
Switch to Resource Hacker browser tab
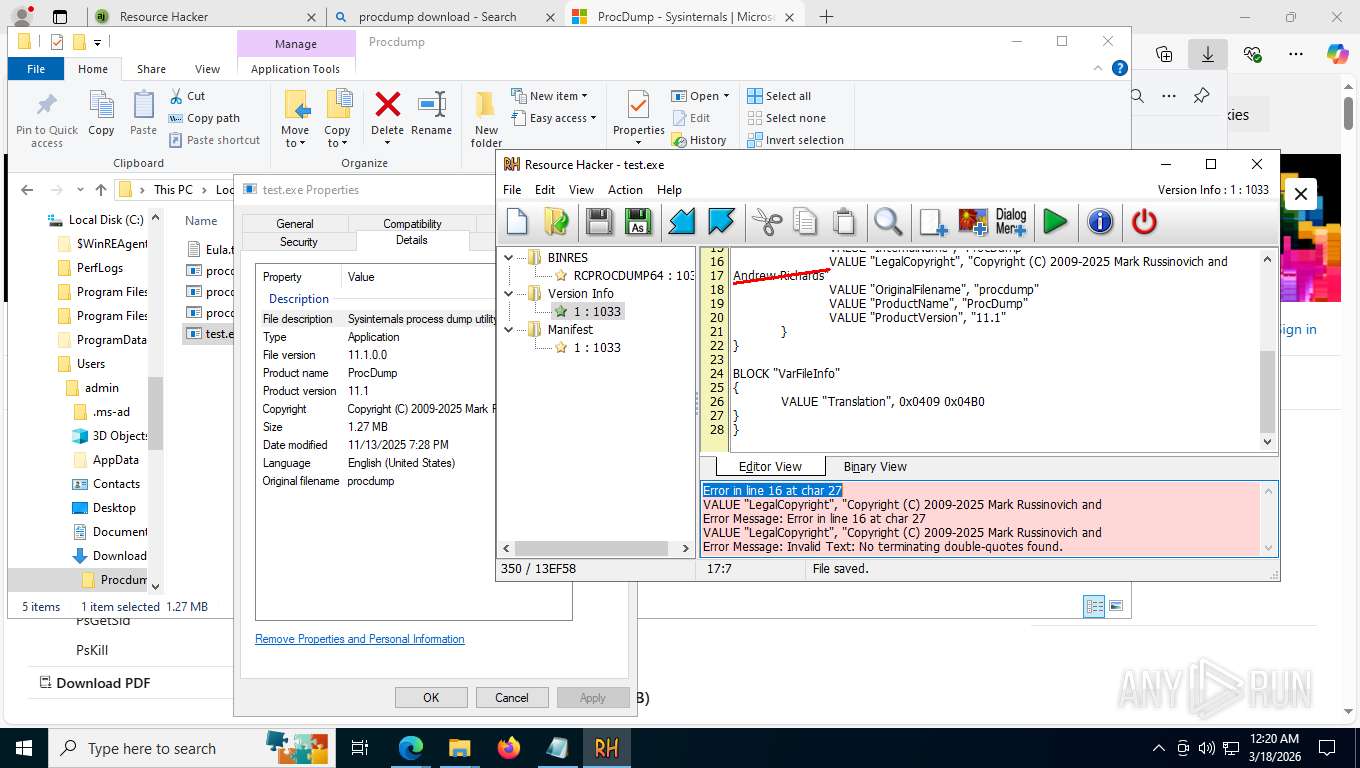tap(206, 17)
